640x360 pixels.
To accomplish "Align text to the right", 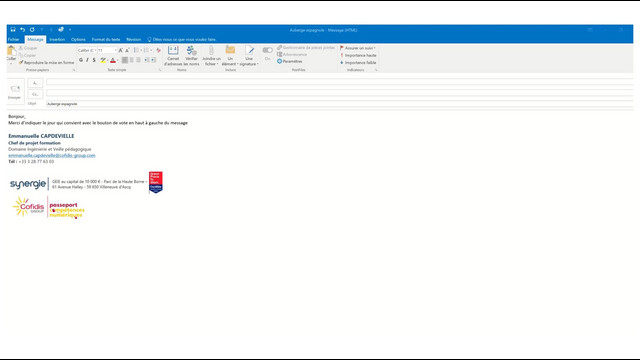I will pos(139,60).
